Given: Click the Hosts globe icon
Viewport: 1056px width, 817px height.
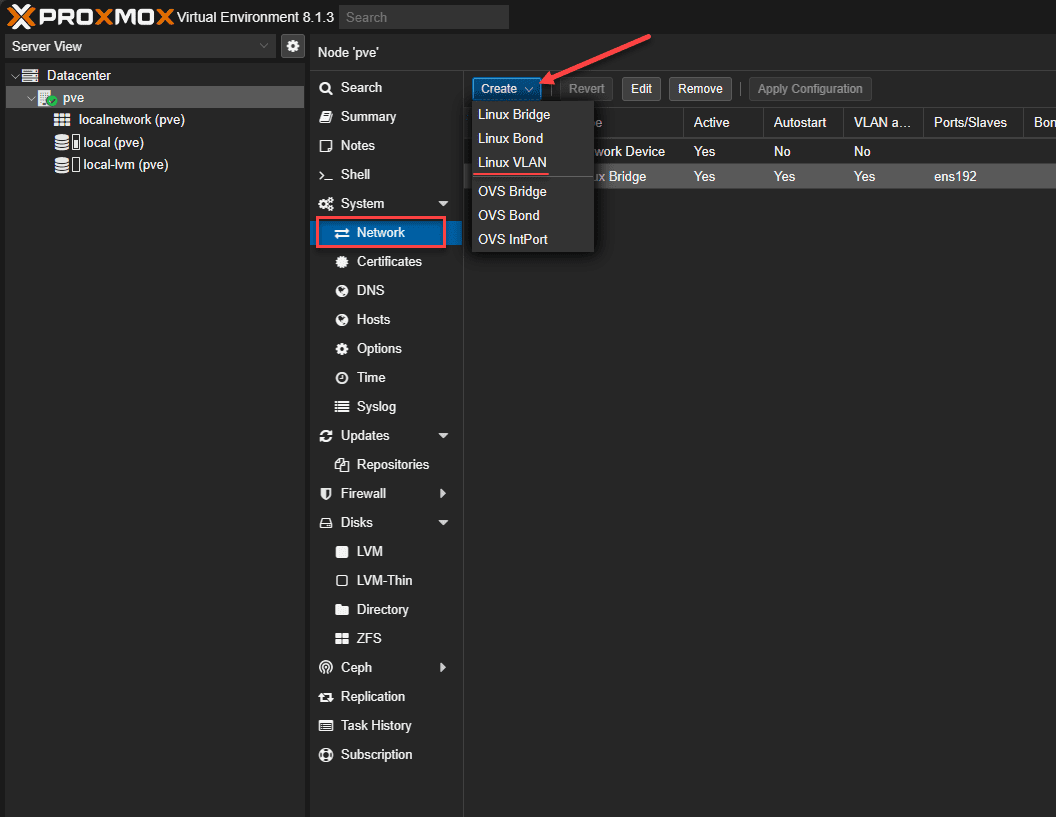Looking at the screenshot, I should coord(342,320).
